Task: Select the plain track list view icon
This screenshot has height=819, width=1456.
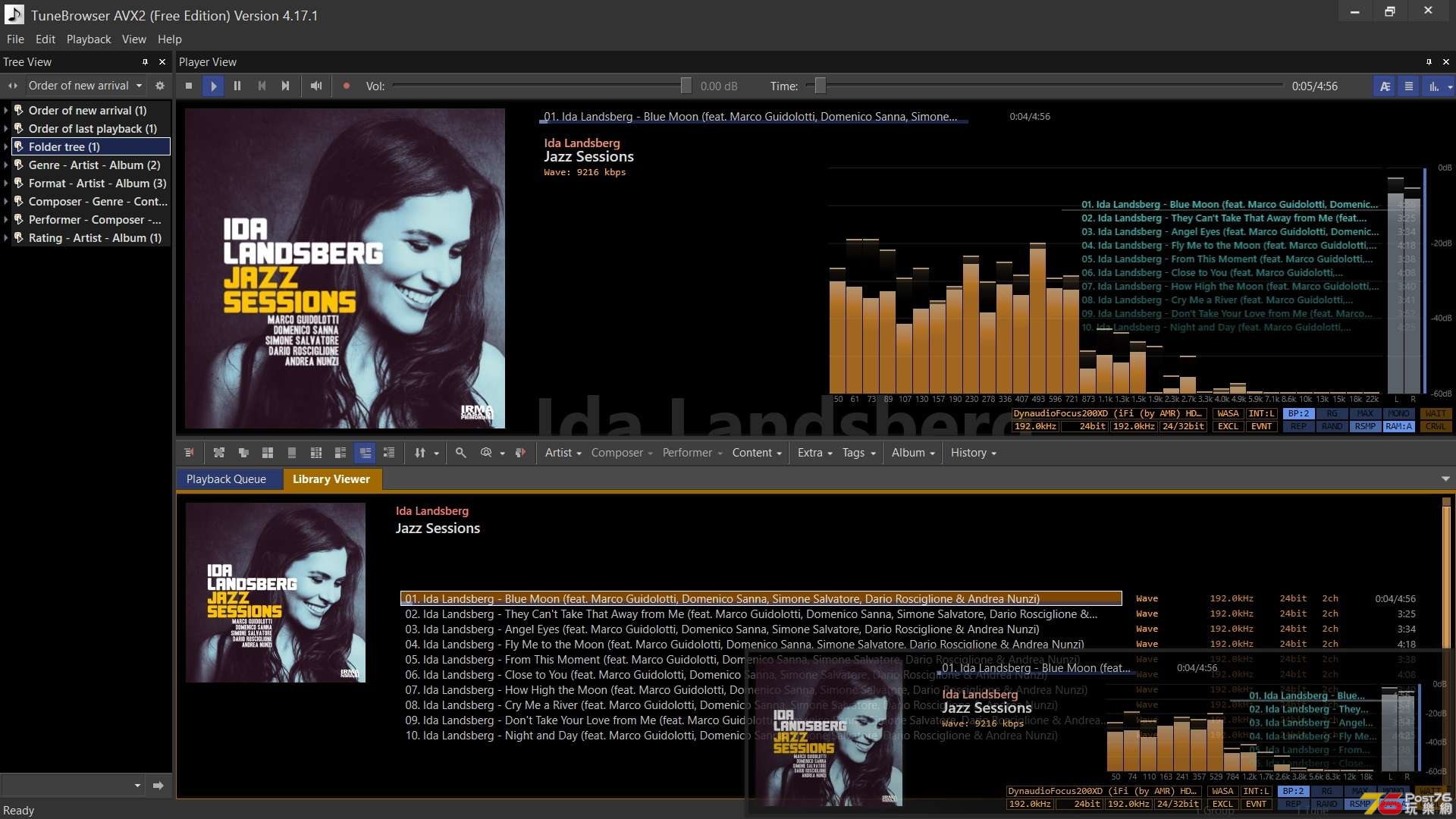Action: tap(389, 453)
